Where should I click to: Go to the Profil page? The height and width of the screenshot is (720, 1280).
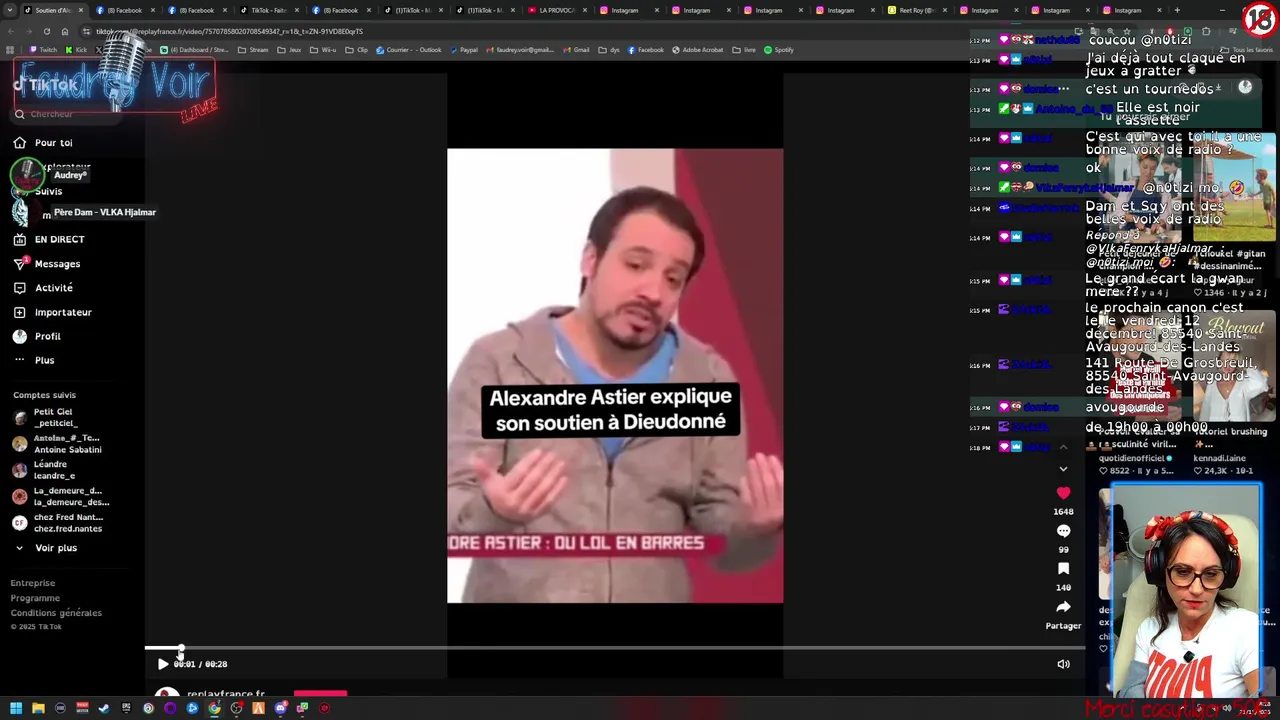(x=38, y=336)
